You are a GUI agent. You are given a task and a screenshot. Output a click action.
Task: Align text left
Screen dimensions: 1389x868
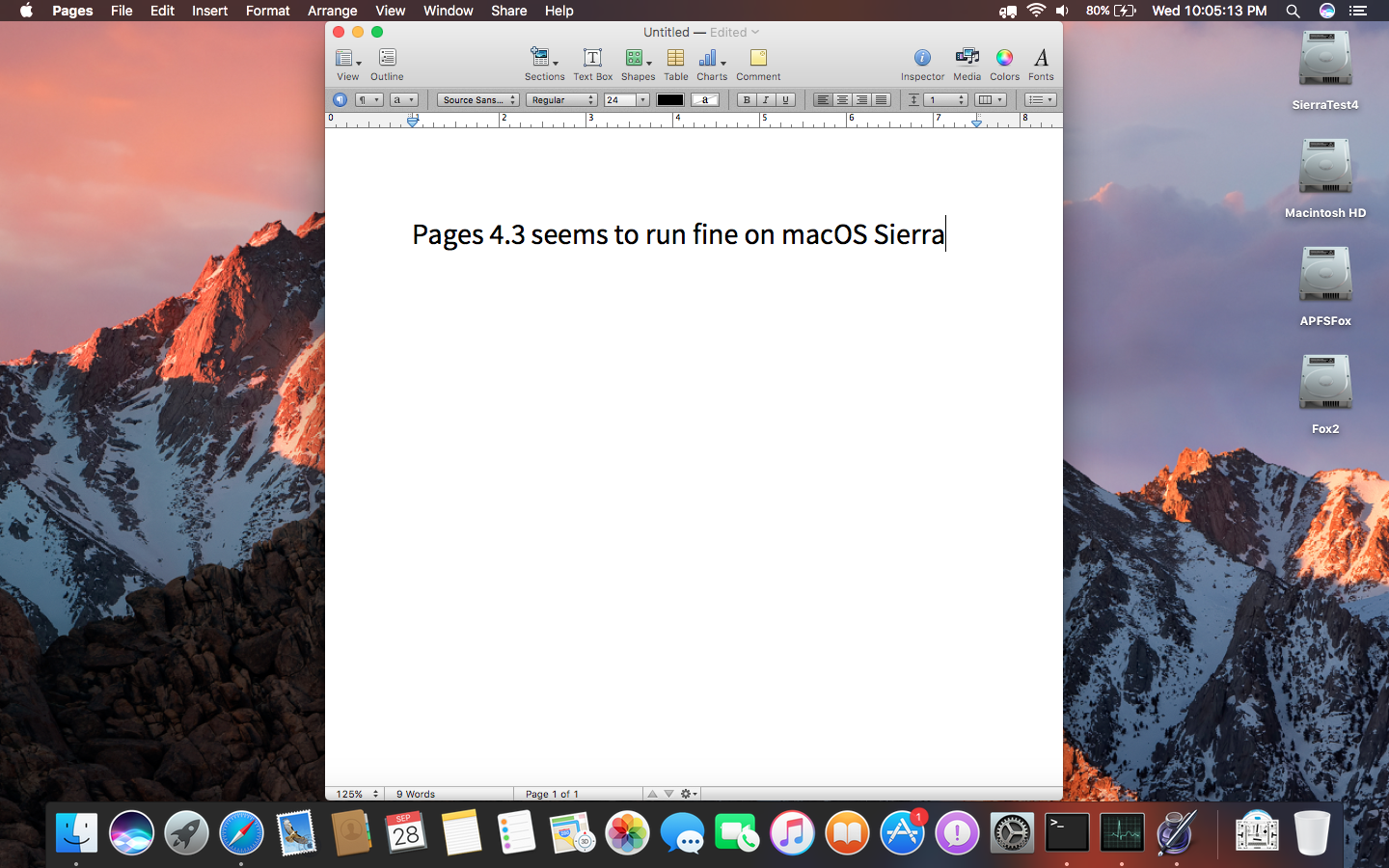click(822, 99)
